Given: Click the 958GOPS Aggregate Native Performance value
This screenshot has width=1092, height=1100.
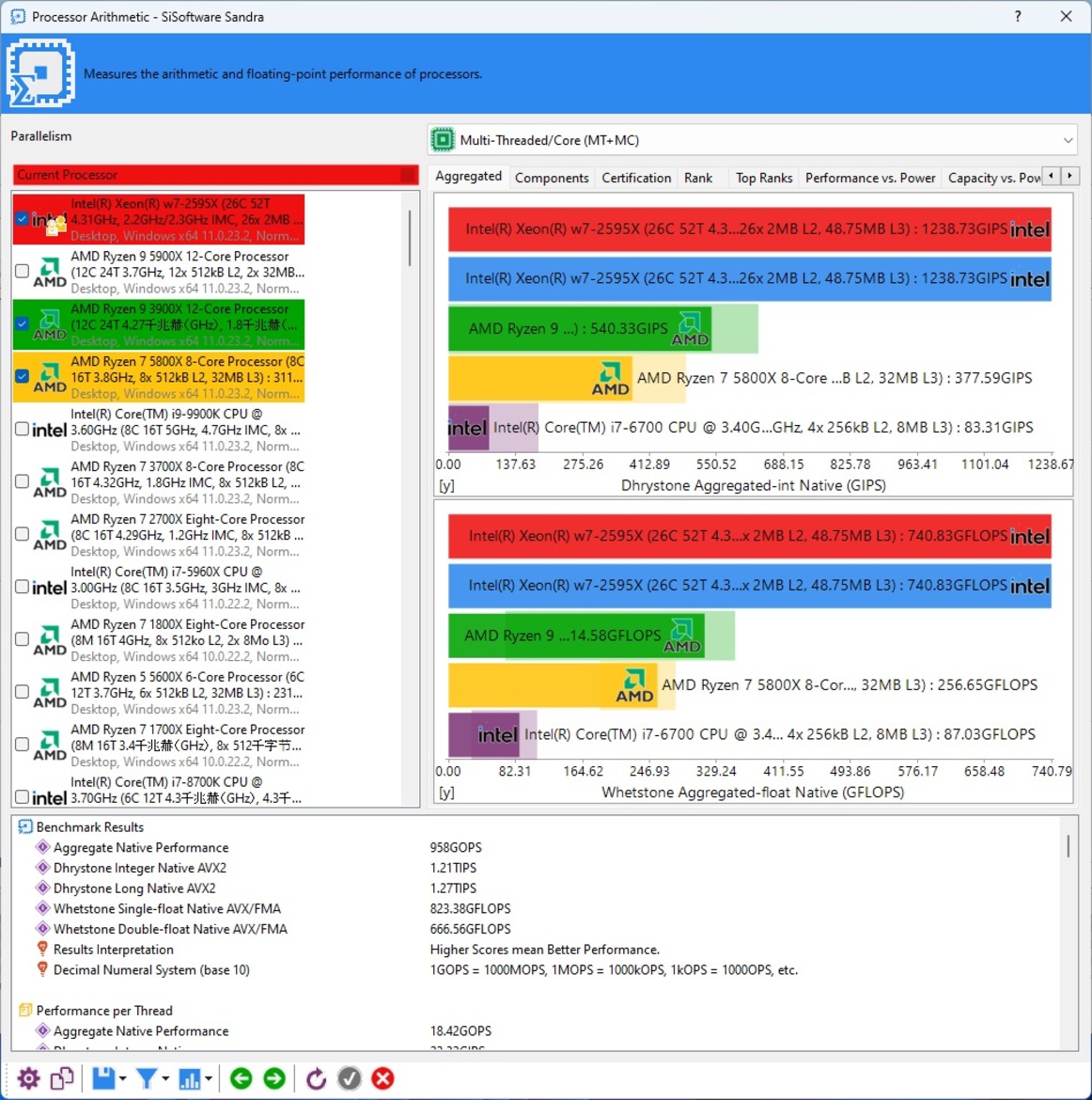Looking at the screenshot, I should (456, 847).
